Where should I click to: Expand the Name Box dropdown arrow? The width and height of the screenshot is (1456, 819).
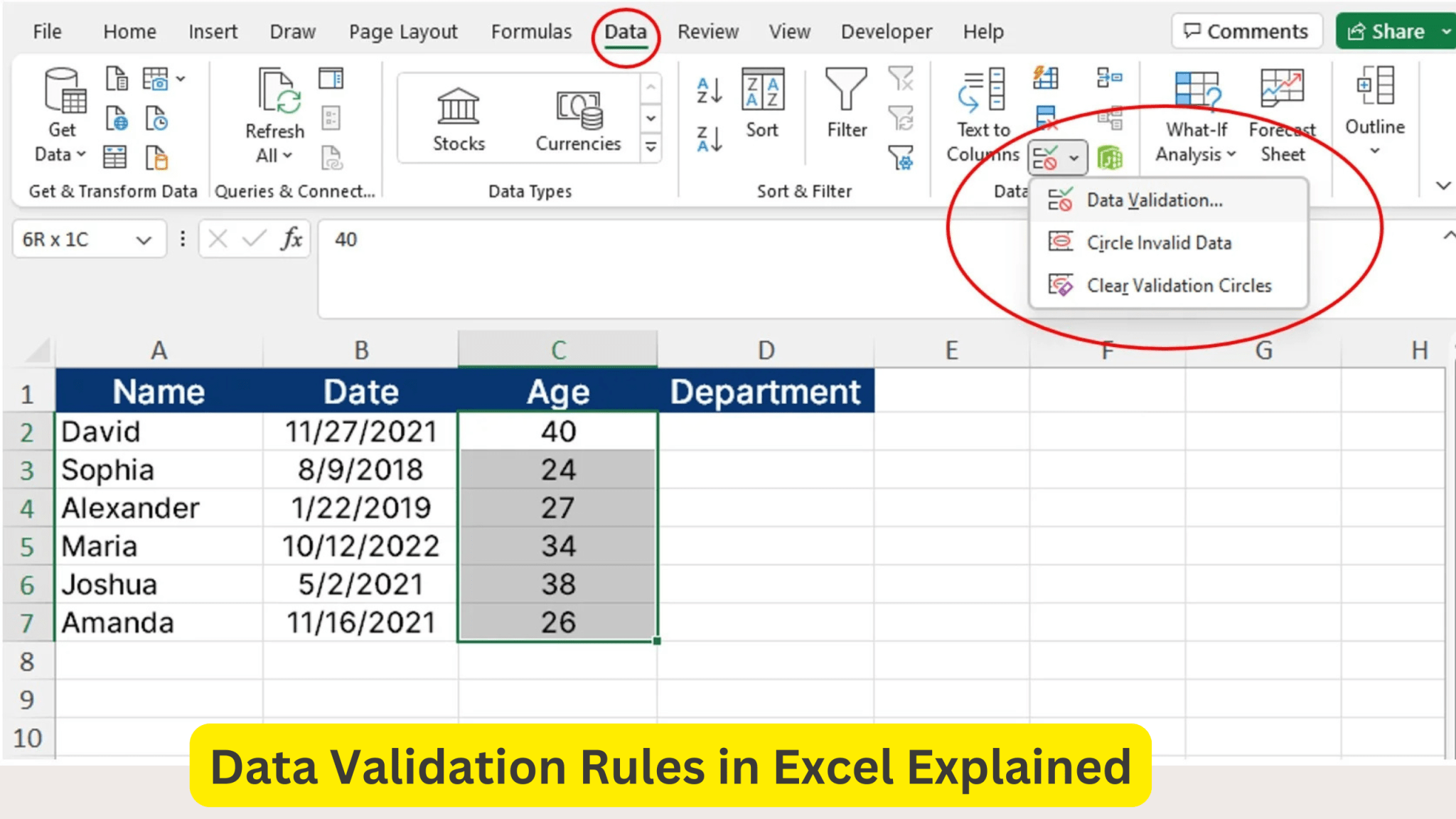coord(144,240)
